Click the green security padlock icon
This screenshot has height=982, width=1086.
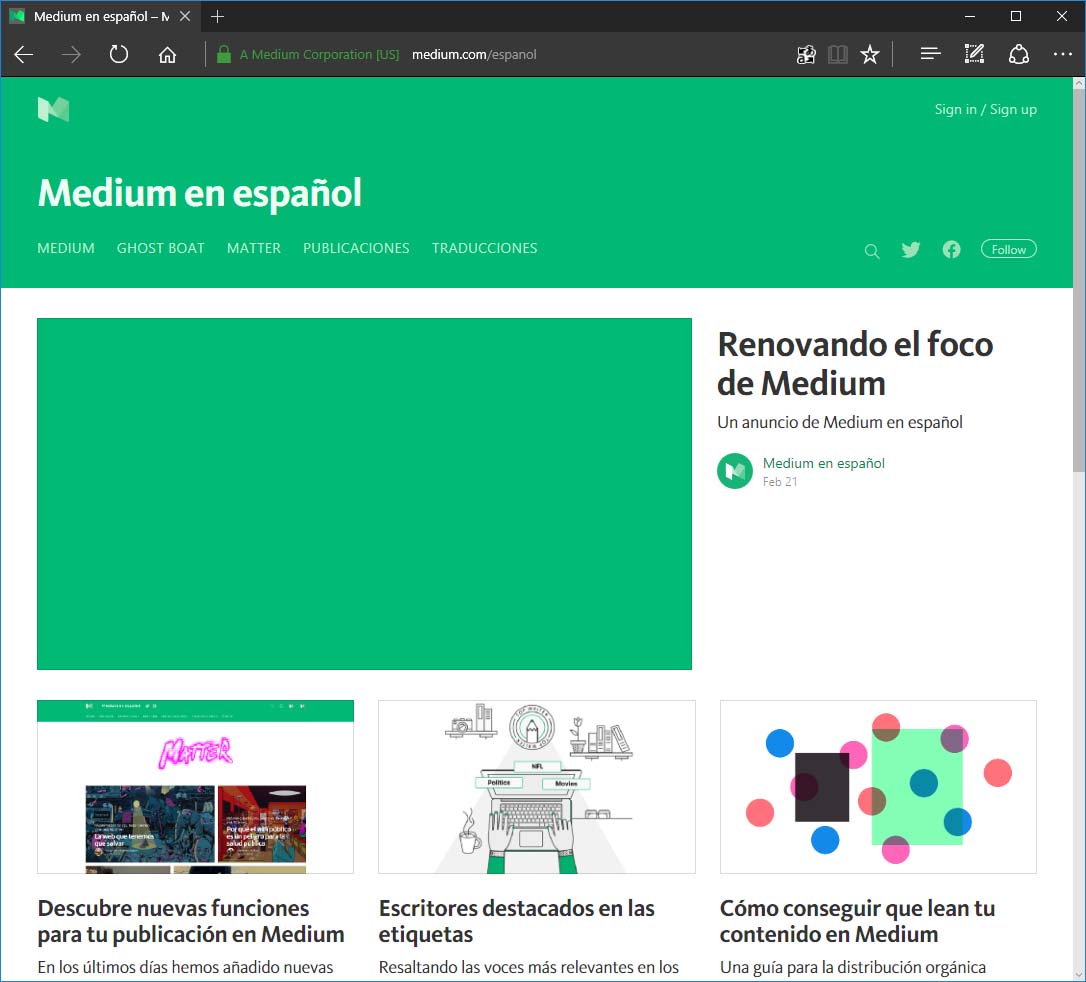tap(224, 55)
